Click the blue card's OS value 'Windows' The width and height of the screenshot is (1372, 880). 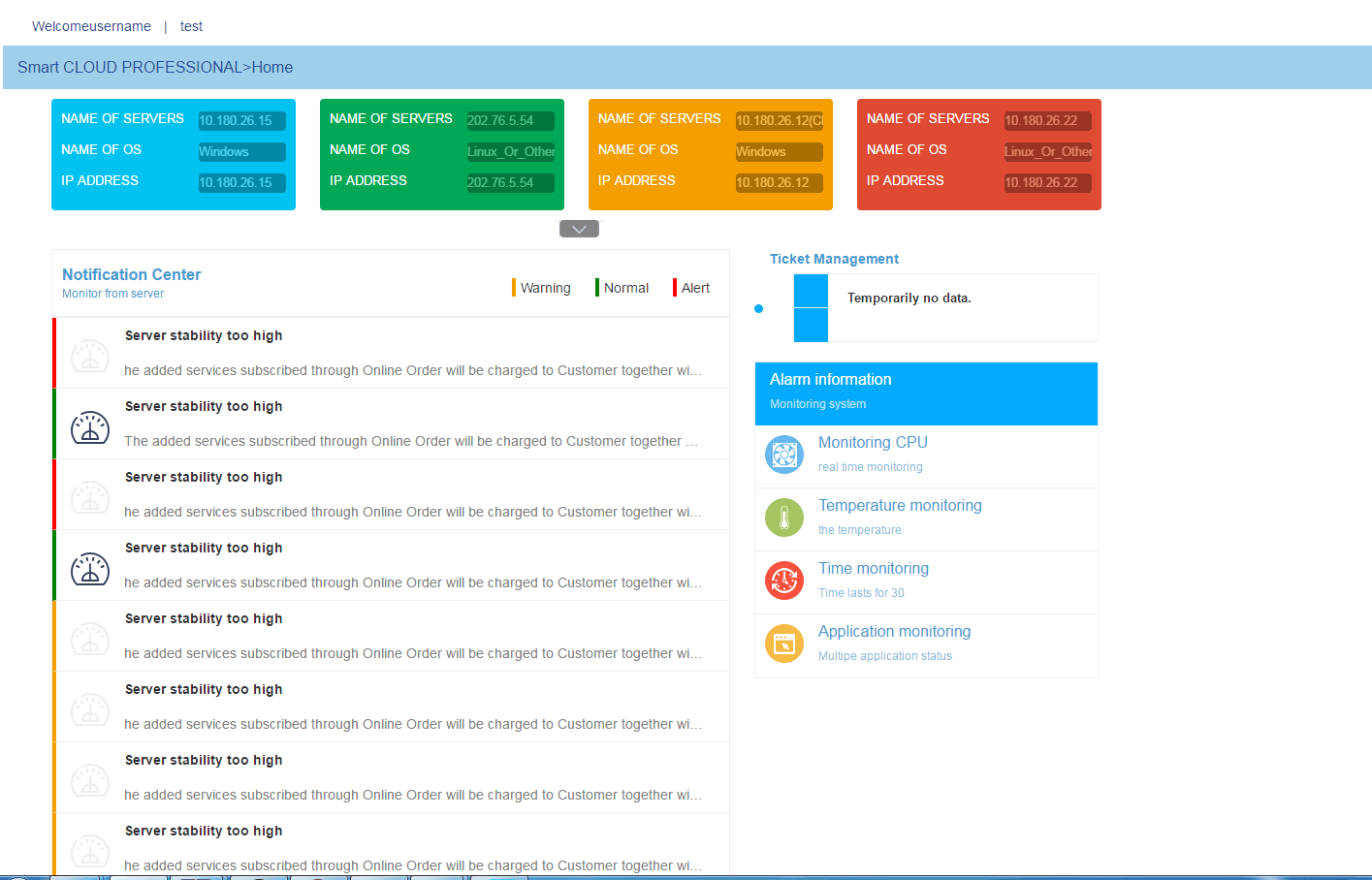pyautogui.click(x=242, y=152)
